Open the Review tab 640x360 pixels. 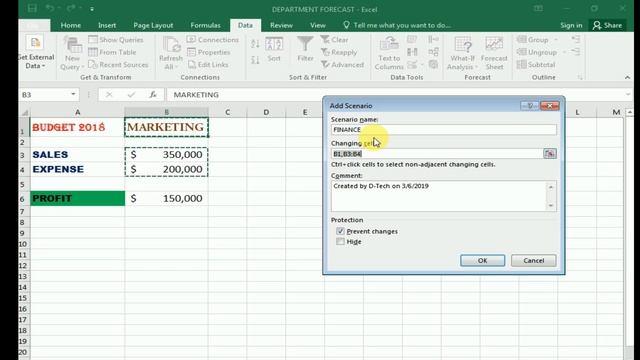point(281,25)
